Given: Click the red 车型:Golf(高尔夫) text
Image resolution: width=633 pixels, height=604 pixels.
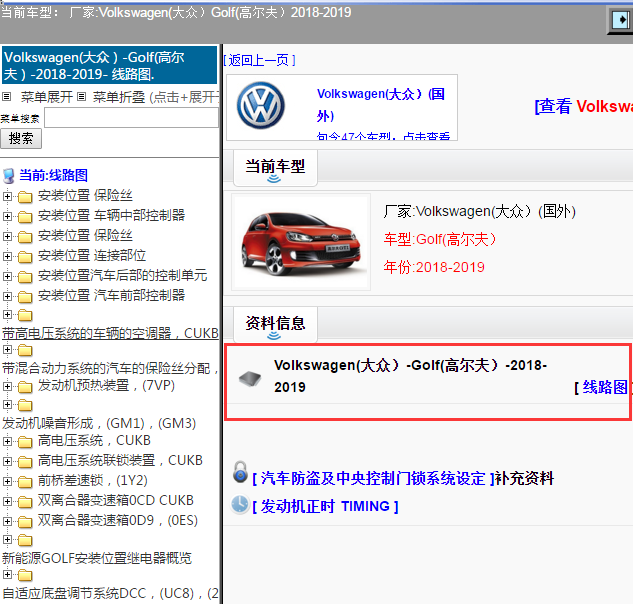Looking at the screenshot, I should pyautogui.click(x=440, y=239).
